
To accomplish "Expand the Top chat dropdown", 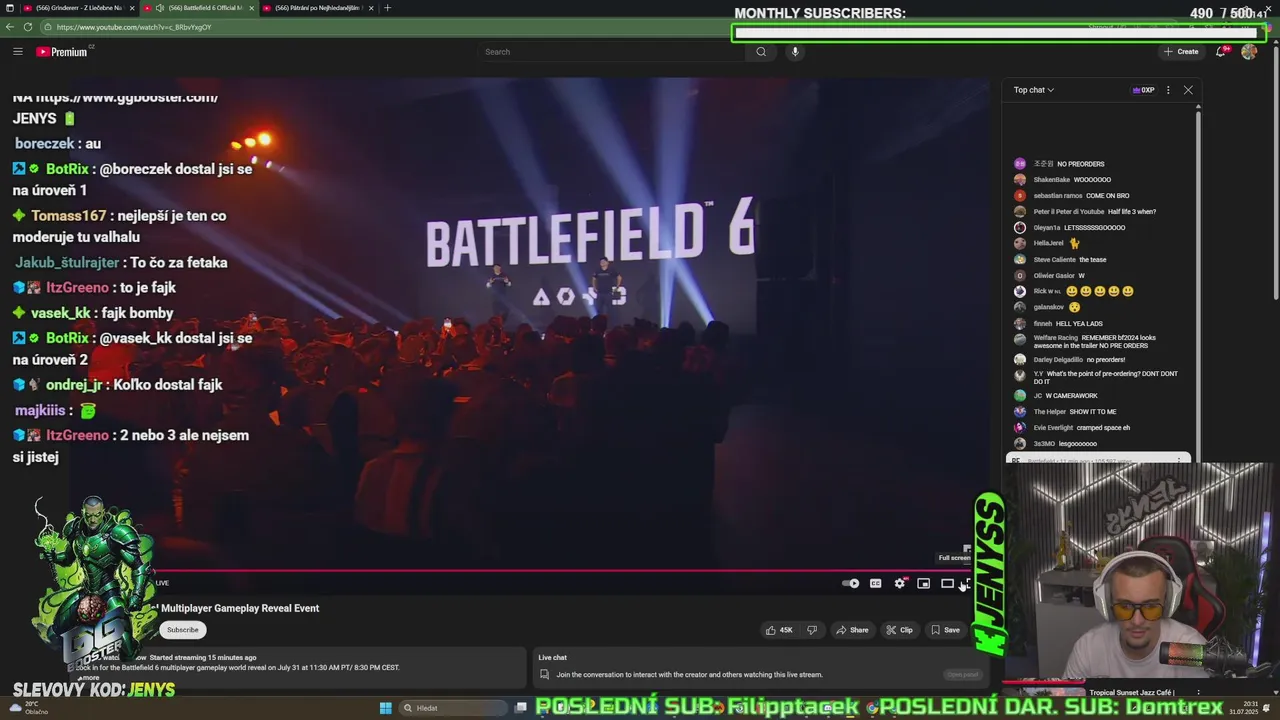I will click(1034, 90).
